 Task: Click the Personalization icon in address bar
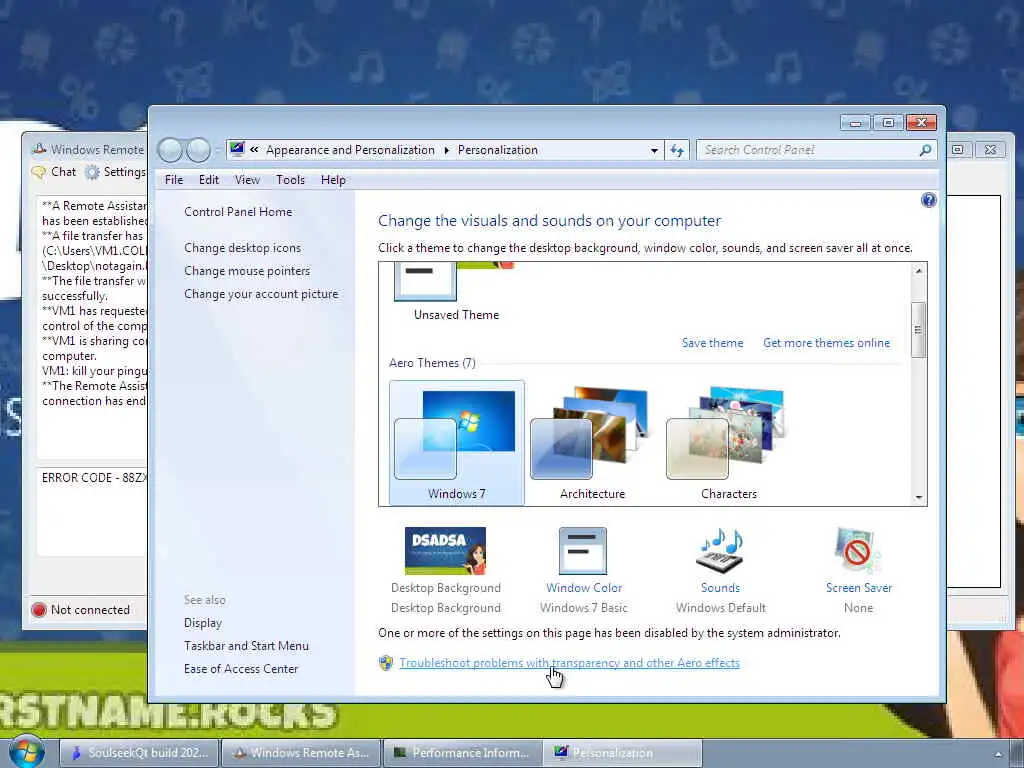point(237,150)
